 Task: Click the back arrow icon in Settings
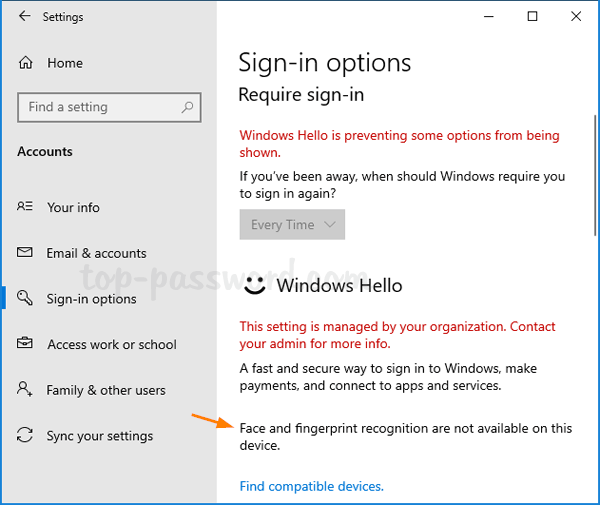point(24,16)
